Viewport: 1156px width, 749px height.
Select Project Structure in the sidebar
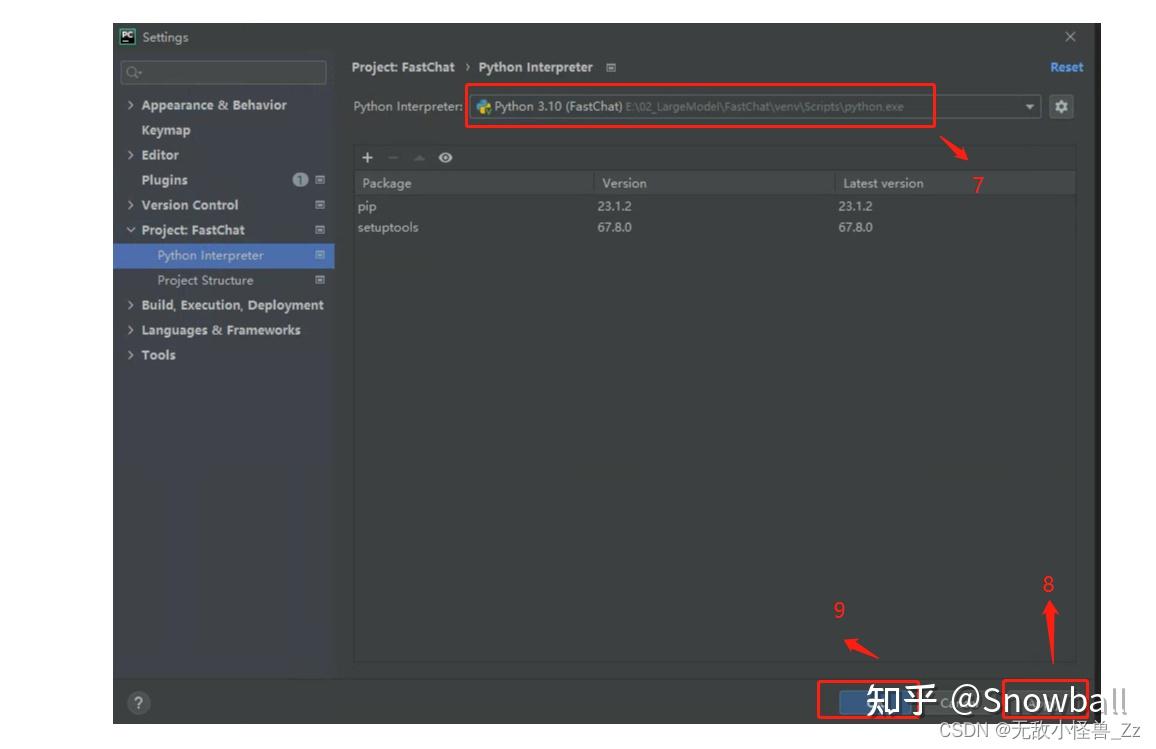(208, 280)
